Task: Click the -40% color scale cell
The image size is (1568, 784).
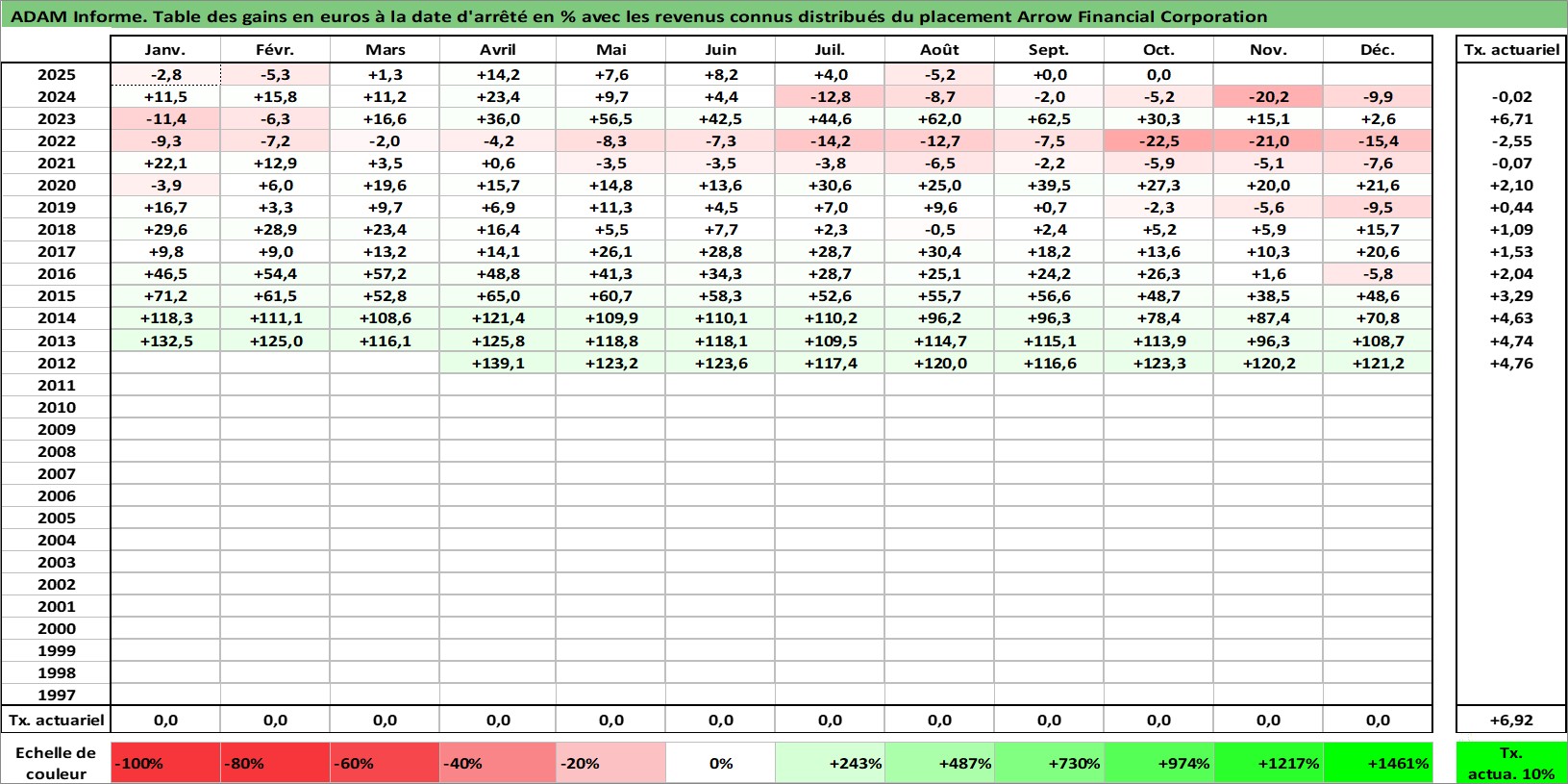Action: (497, 763)
